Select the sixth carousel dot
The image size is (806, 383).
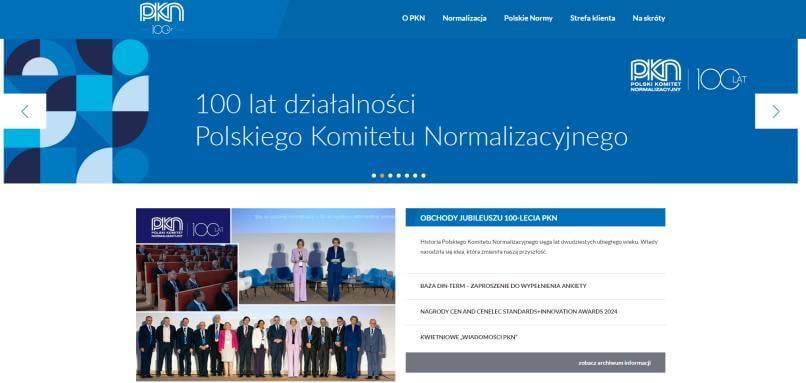415,175
